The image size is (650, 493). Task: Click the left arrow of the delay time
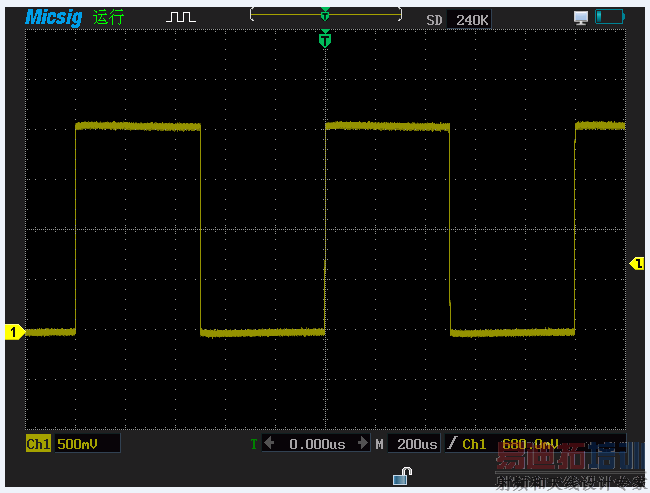pos(269,443)
